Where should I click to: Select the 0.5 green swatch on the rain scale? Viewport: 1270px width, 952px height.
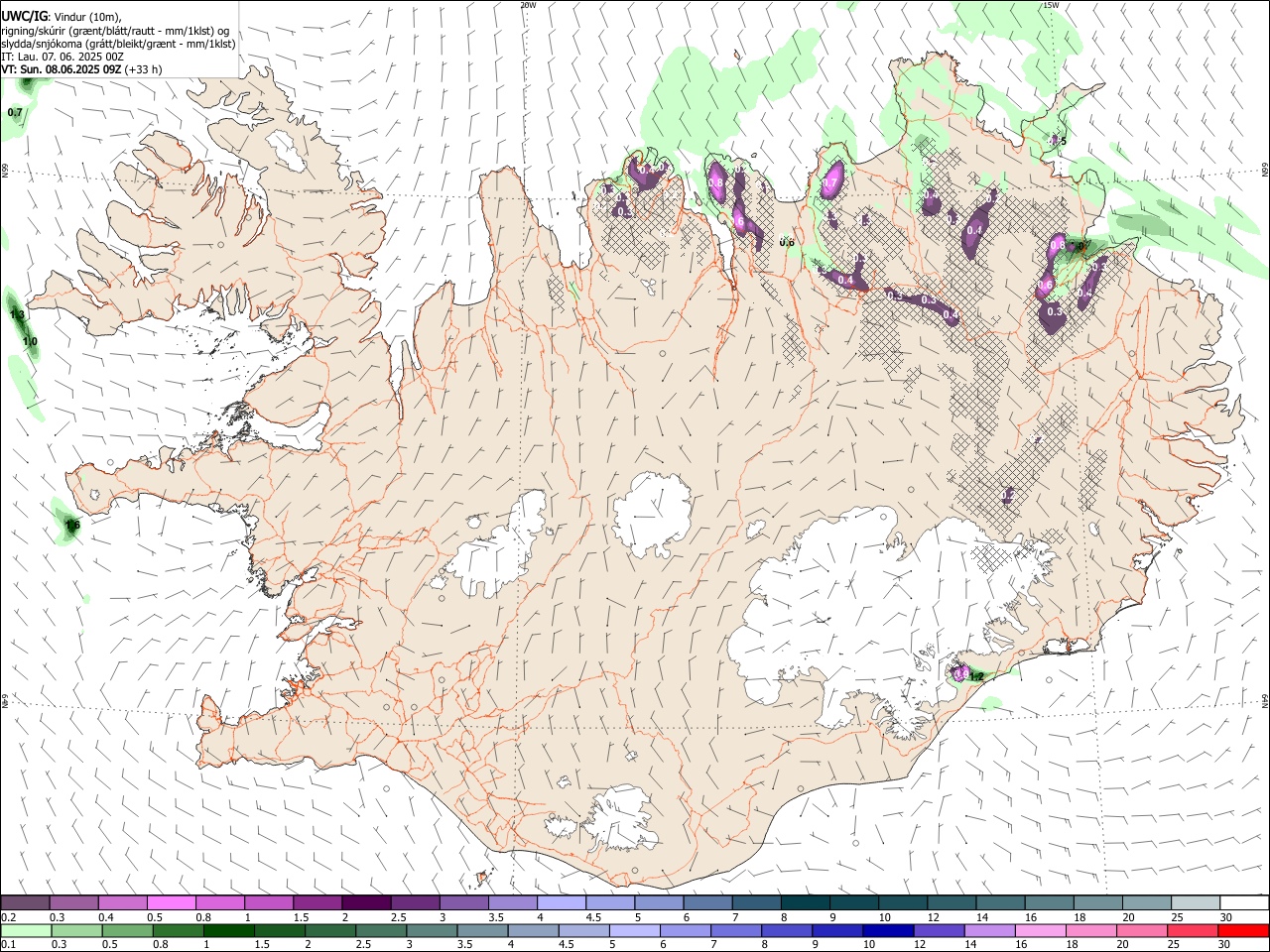pos(127,931)
